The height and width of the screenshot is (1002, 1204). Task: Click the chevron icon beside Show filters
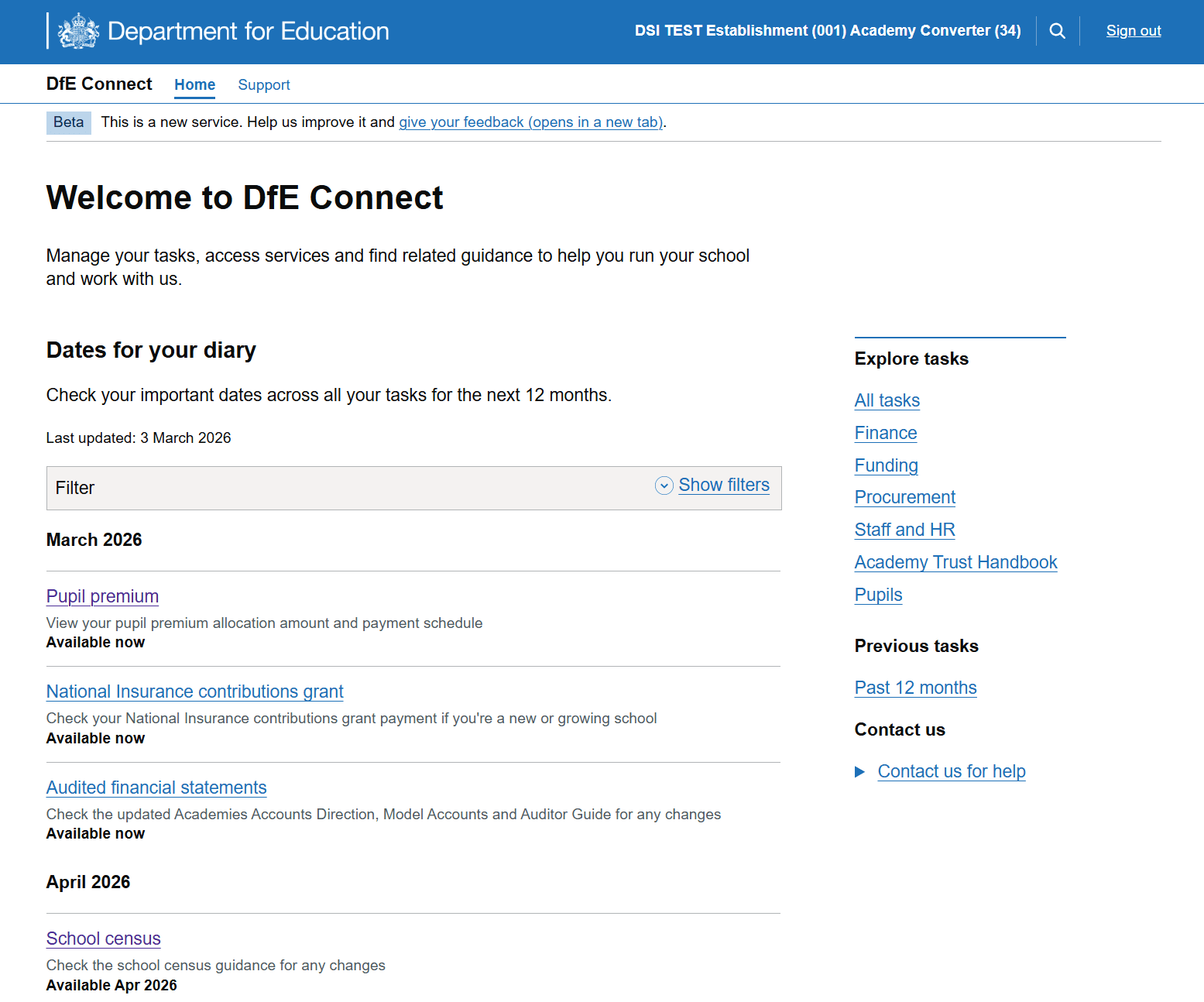[x=664, y=486]
